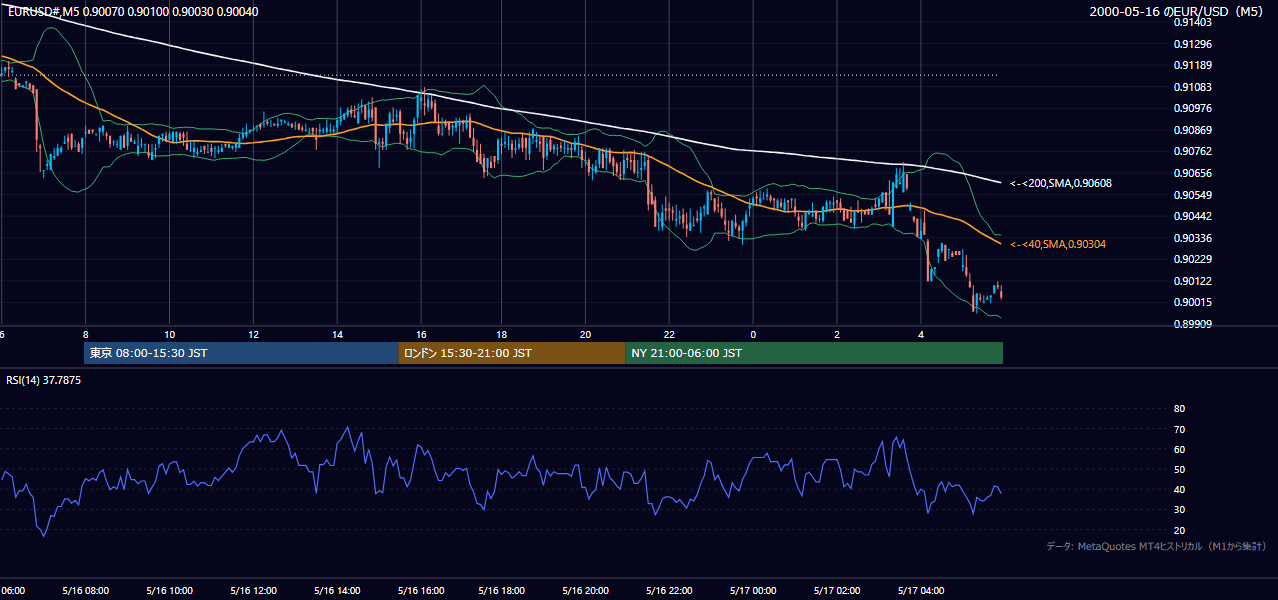This screenshot has width=1278, height=600.
Task: Click the 5/16 14:00 time axis label
Action: pos(337,591)
